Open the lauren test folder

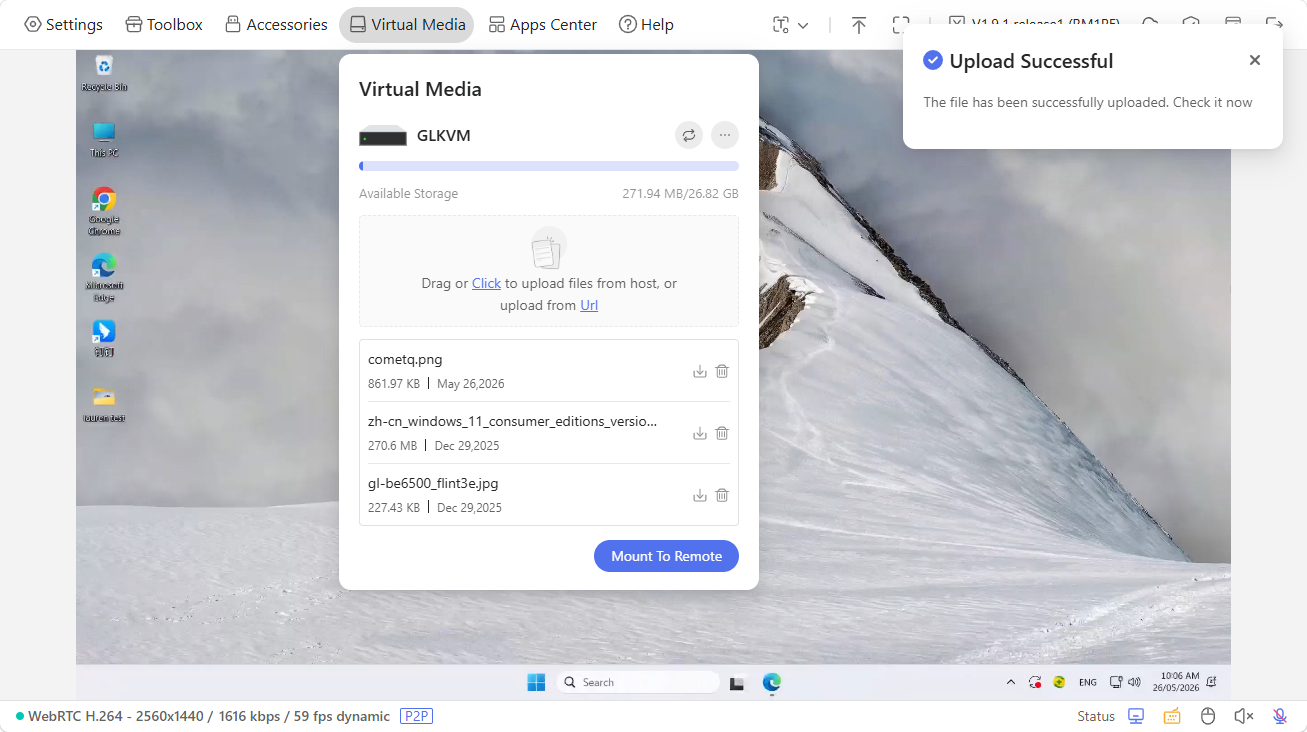pyautogui.click(x=104, y=404)
